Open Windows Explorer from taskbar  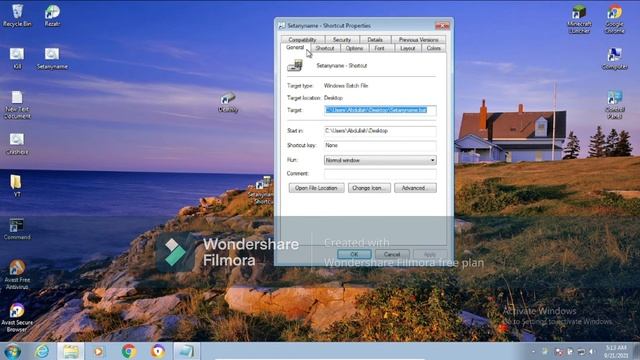coord(71,351)
